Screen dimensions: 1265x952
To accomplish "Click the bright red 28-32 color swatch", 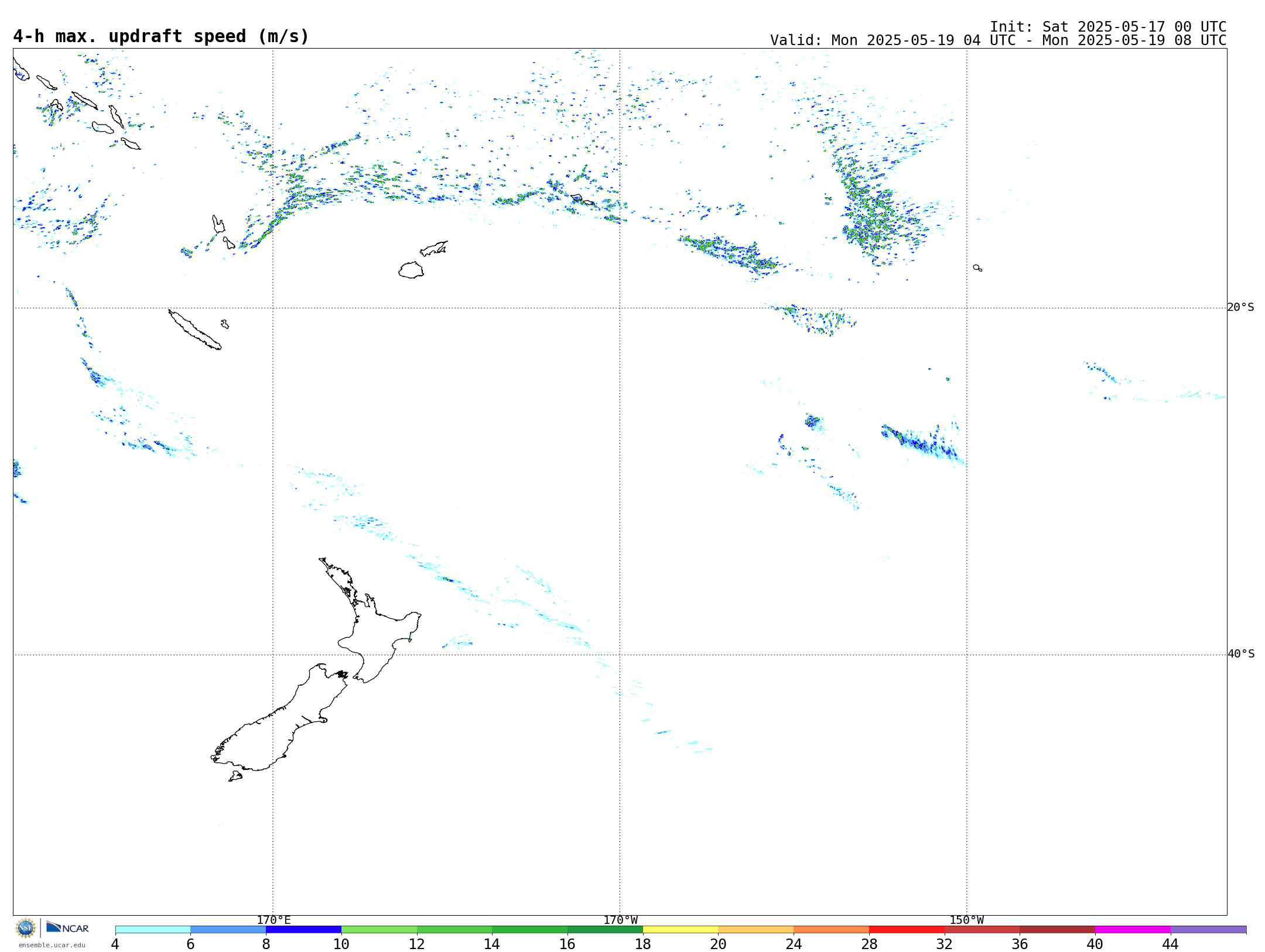I will (x=907, y=930).
